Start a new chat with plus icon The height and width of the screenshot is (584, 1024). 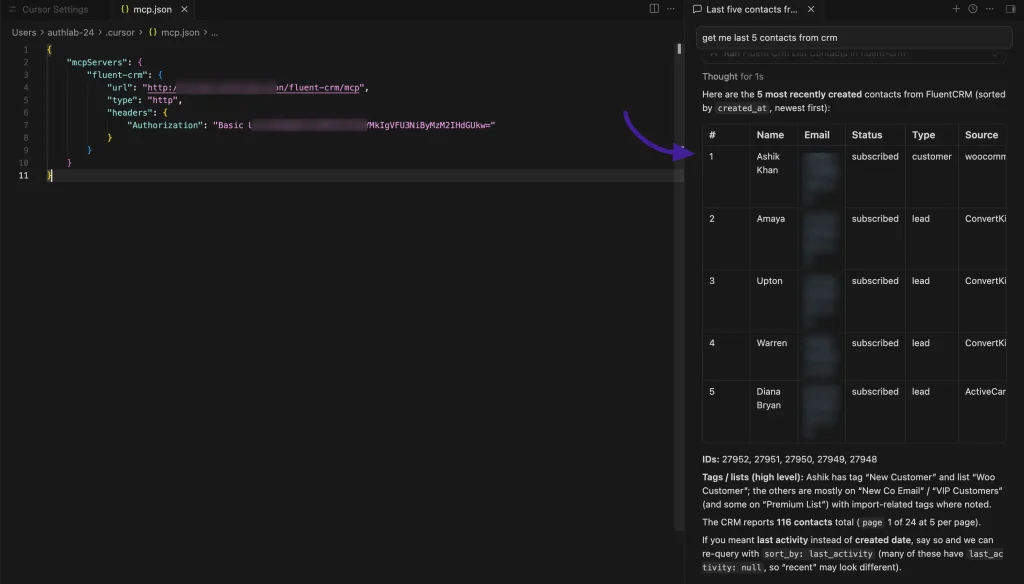(955, 8)
